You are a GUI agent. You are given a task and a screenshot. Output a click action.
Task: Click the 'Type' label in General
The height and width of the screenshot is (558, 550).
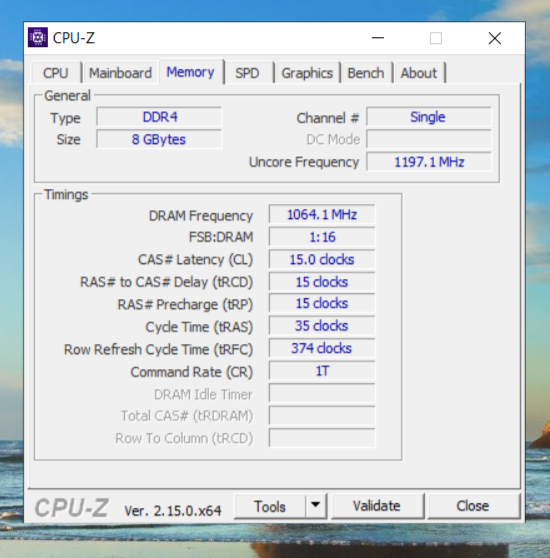coord(65,119)
